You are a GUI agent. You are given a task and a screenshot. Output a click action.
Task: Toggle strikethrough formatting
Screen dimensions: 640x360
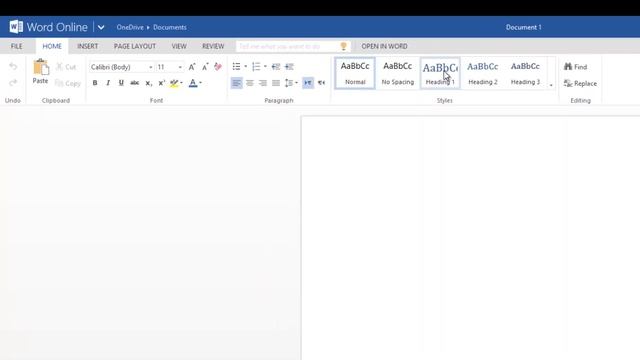coord(134,83)
